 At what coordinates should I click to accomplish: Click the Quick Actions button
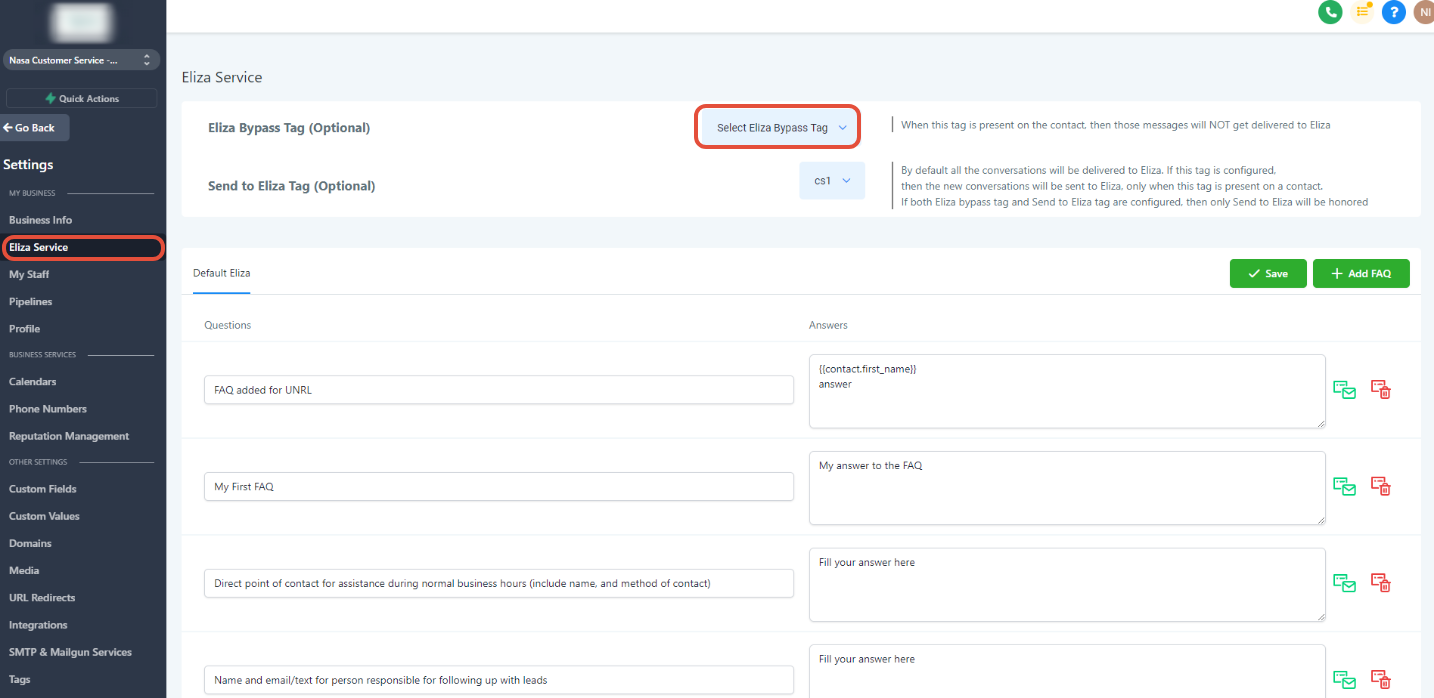82,98
